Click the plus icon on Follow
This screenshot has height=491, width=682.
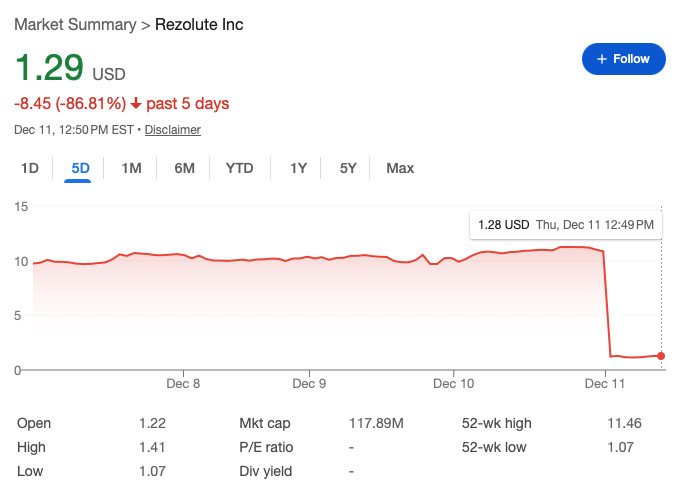pyautogui.click(x=602, y=59)
